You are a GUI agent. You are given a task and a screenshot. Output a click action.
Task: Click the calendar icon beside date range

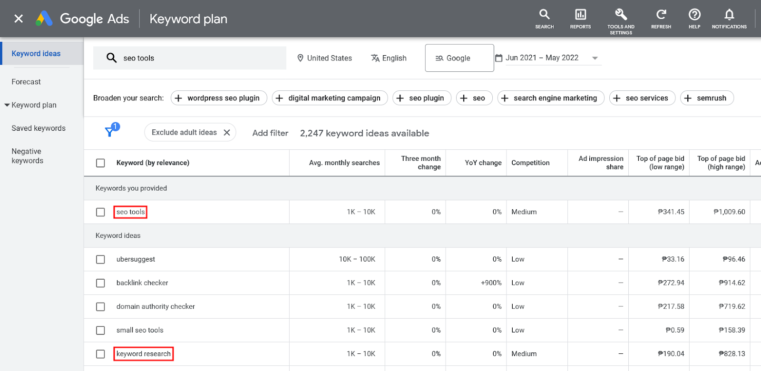(498, 58)
